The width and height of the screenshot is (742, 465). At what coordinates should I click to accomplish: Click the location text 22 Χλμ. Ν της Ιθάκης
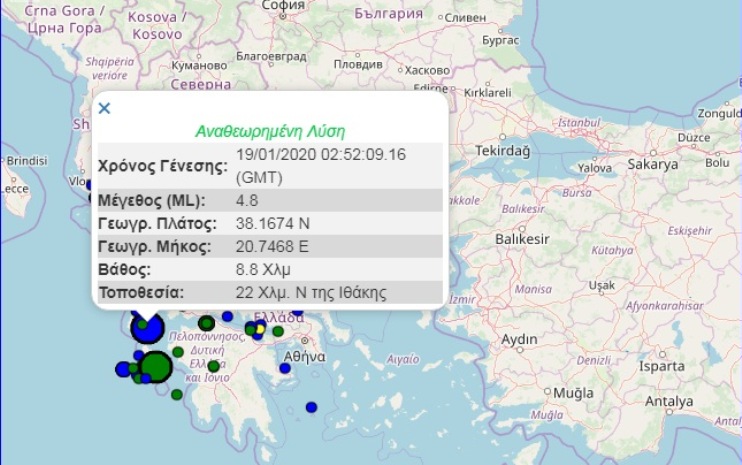point(311,293)
